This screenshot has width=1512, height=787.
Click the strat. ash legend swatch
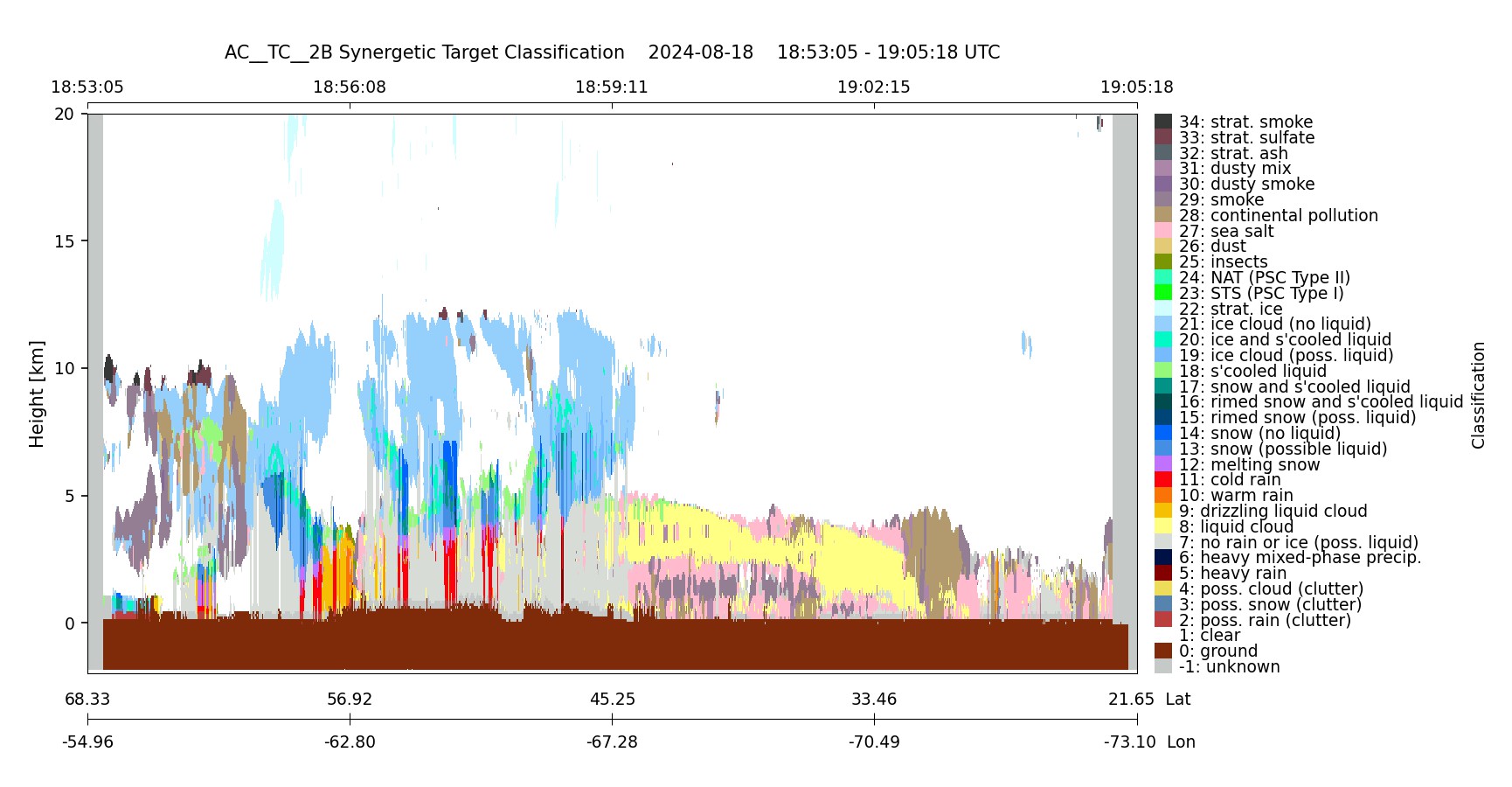point(1162,153)
